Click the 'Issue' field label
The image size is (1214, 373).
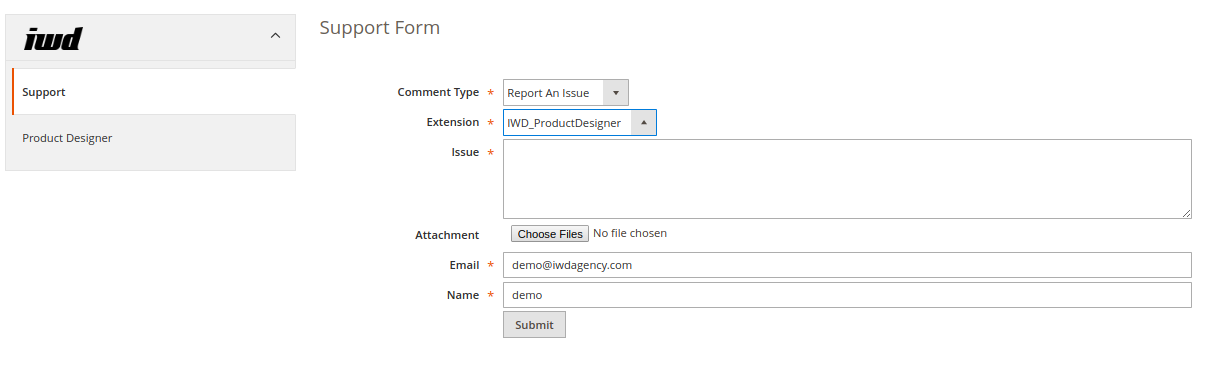465,152
